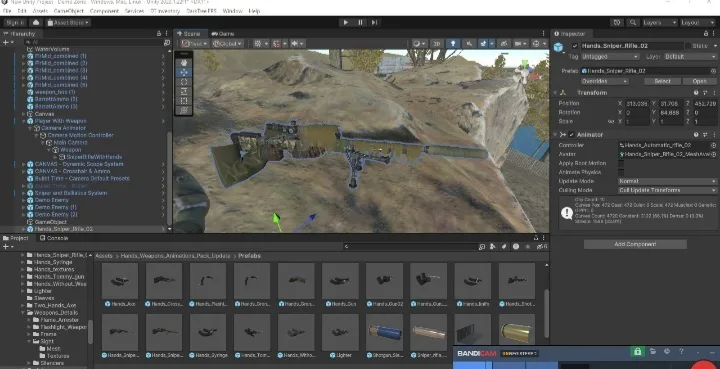Open the cloud services icon

36,22
